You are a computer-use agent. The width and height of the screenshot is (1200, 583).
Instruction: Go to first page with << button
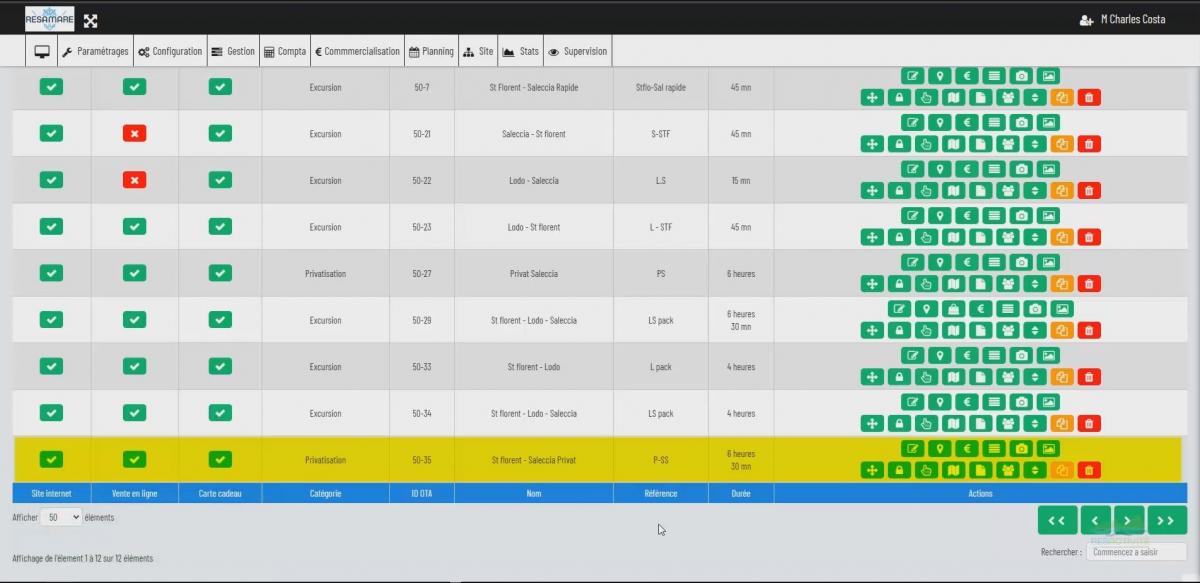point(1057,520)
